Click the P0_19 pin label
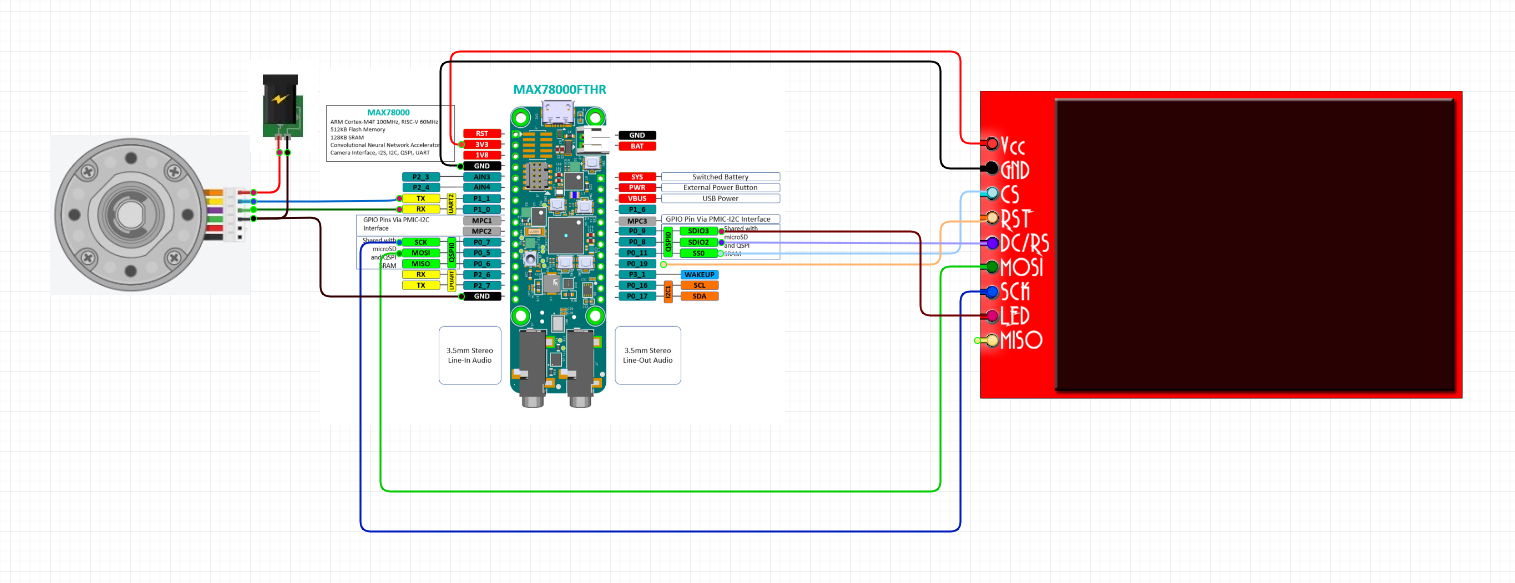This screenshot has height=583, width=1515. [x=637, y=264]
